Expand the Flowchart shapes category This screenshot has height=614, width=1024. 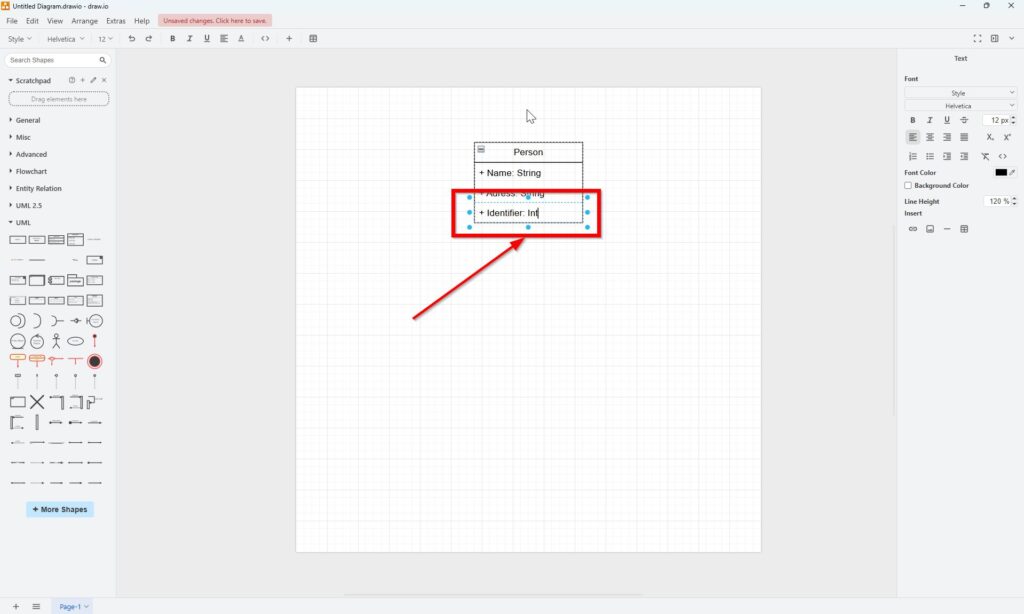[x=31, y=171]
